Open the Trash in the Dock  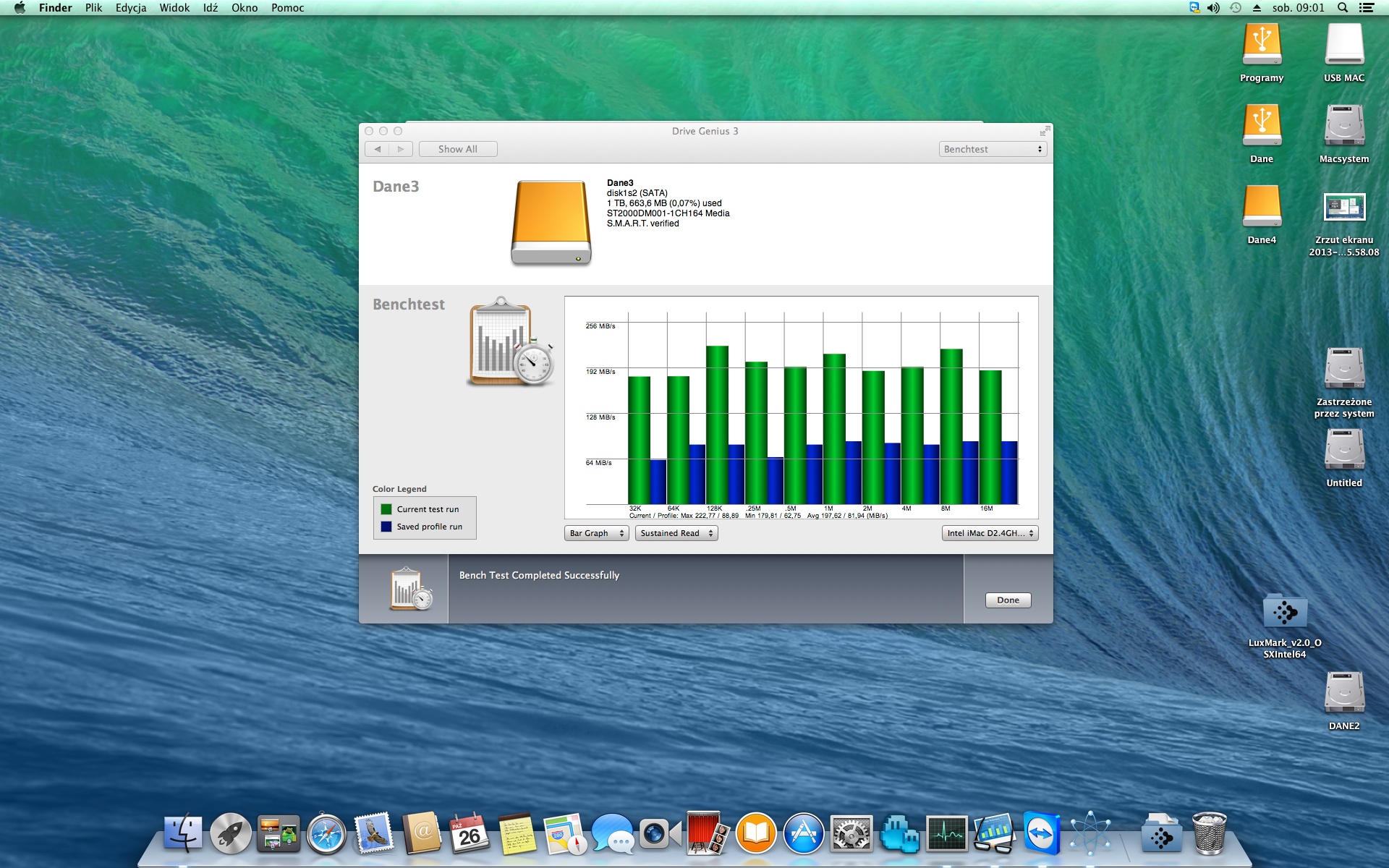[x=1210, y=833]
